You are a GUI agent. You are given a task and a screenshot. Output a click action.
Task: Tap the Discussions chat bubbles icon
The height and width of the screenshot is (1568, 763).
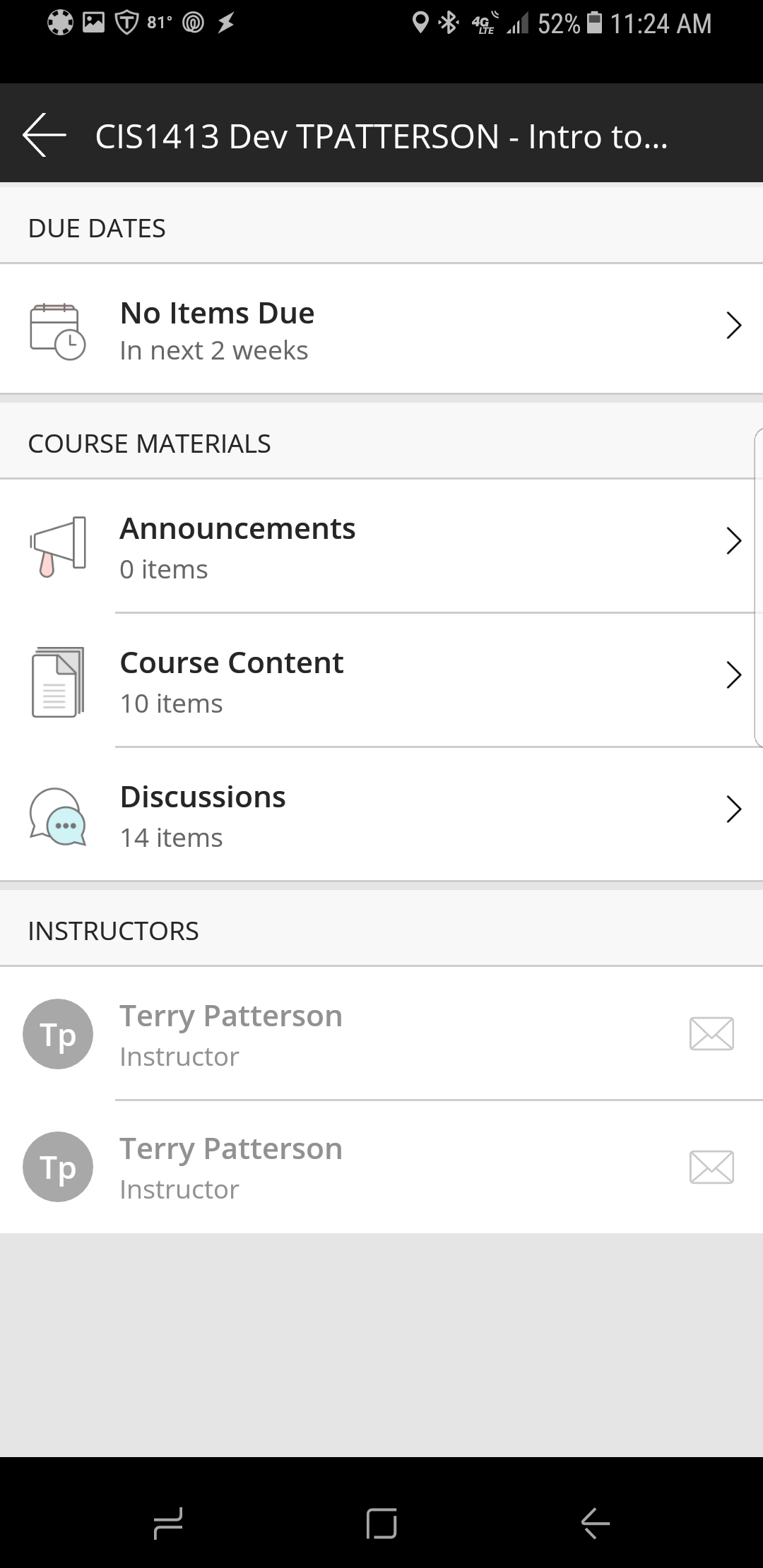tap(57, 816)
